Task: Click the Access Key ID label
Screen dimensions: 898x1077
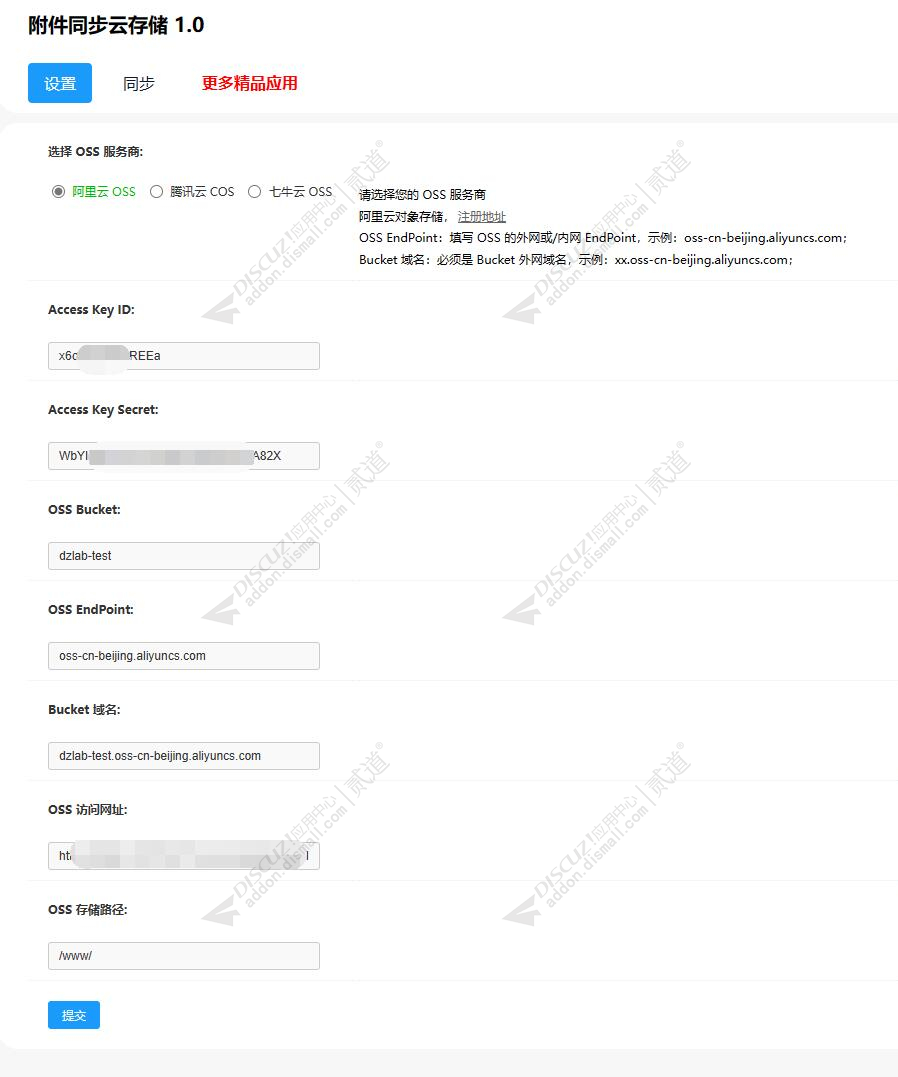Action: pos(91,310)
